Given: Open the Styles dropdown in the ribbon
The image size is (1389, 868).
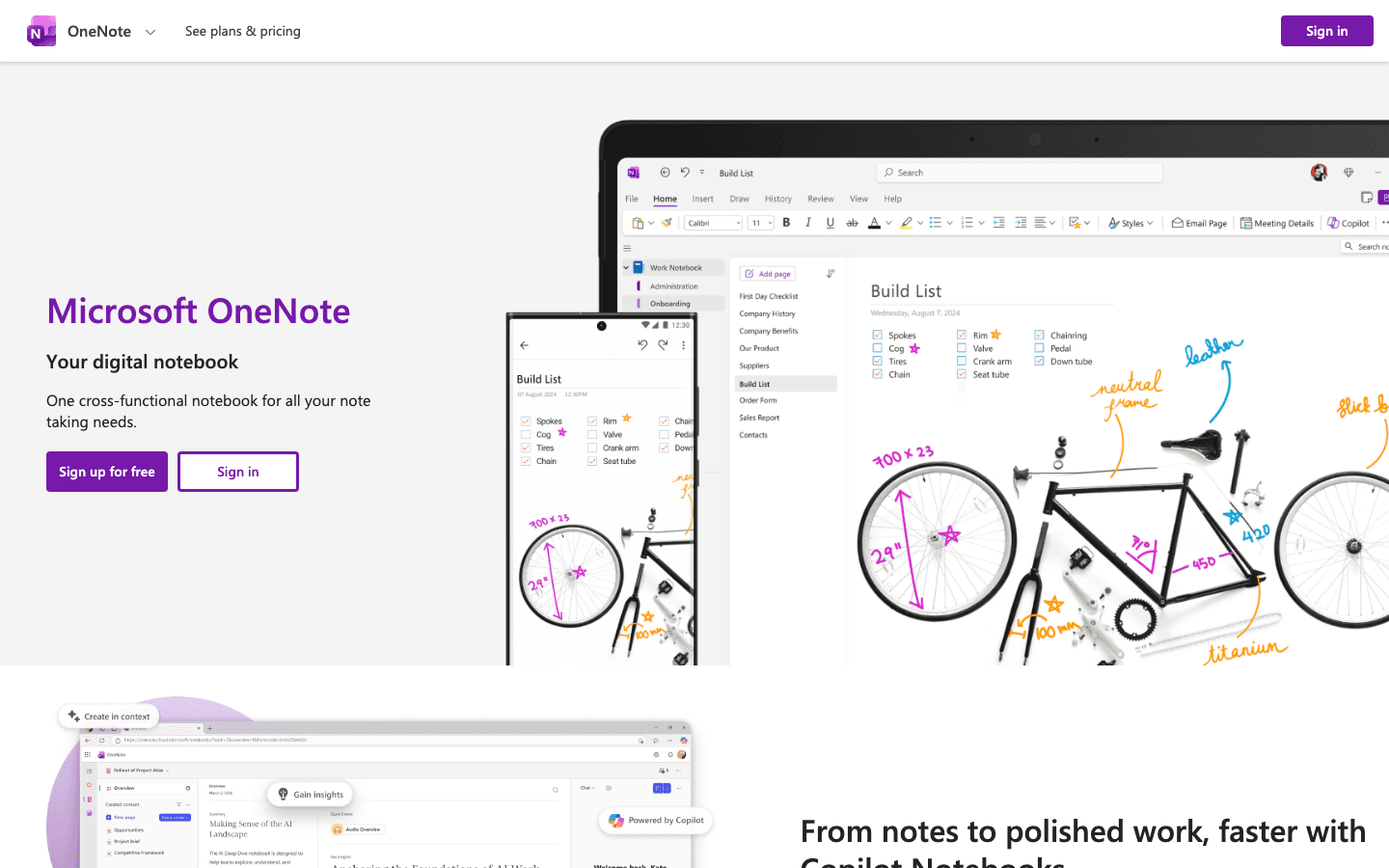Looking at the screenshot, I should [1130, 223].
